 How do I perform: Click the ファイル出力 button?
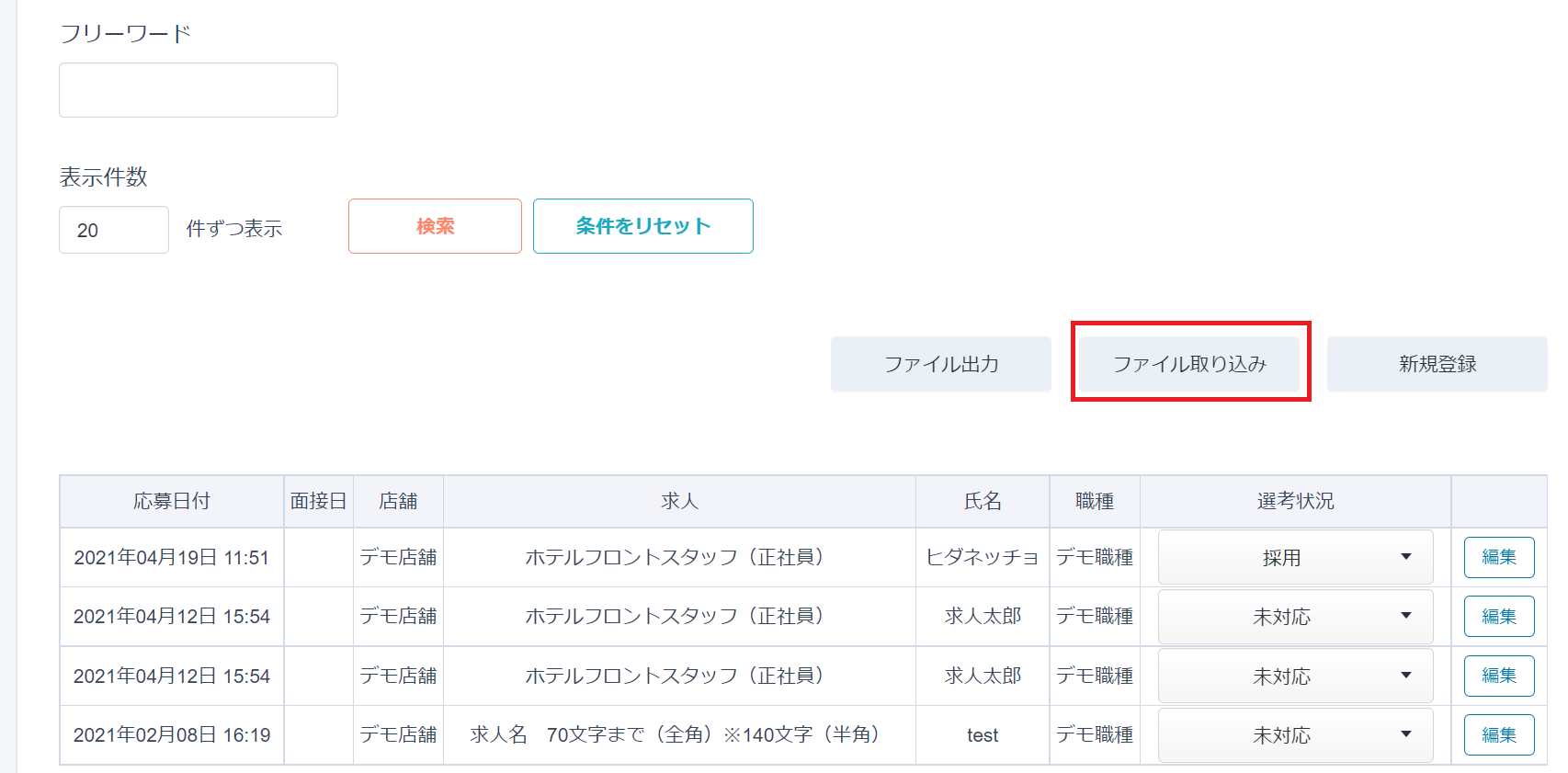tap(940, 364)
